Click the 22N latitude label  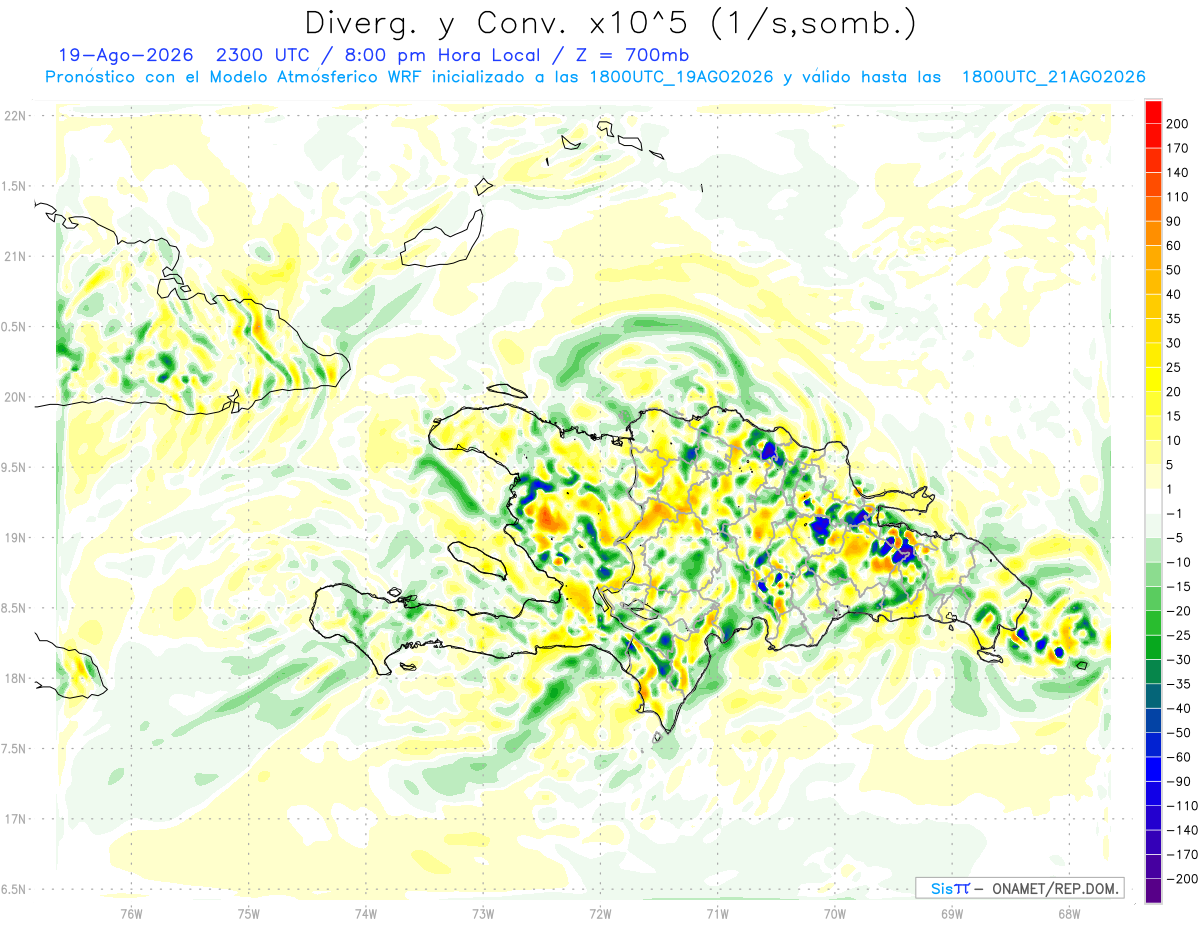tap(15, 116)
